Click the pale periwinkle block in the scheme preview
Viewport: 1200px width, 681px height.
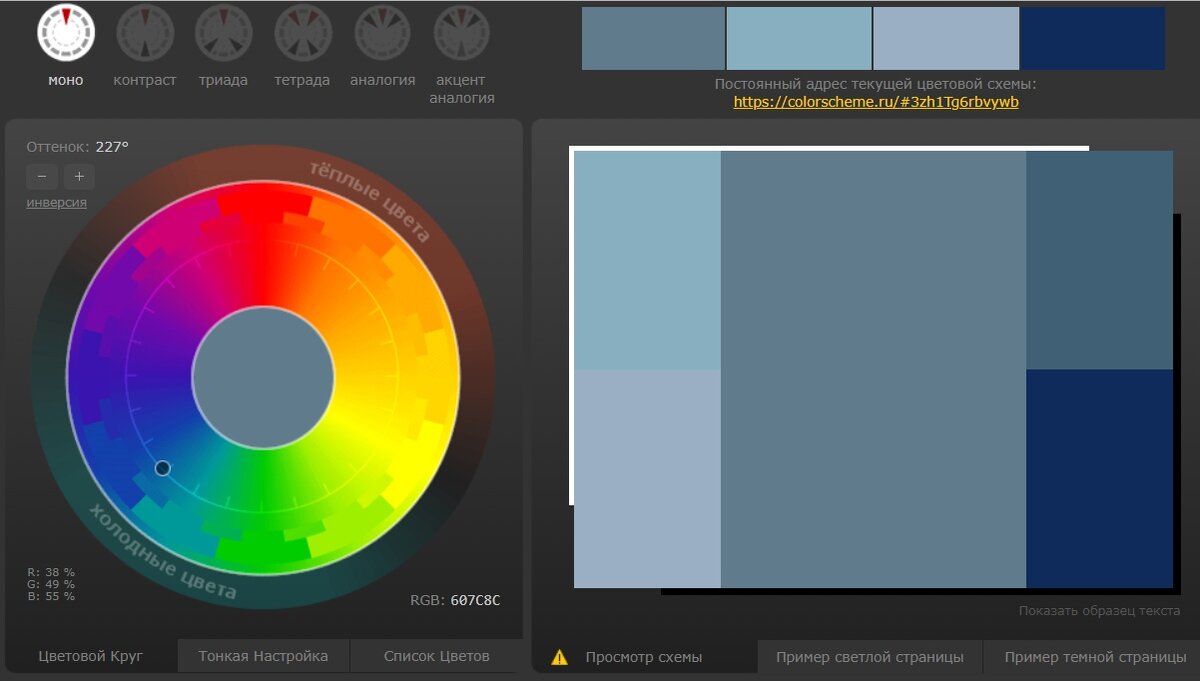(x=647, y=479)
